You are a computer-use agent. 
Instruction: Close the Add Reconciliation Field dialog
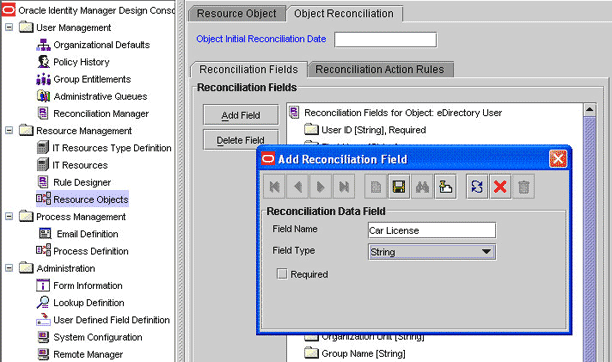(x=558, y=159)
